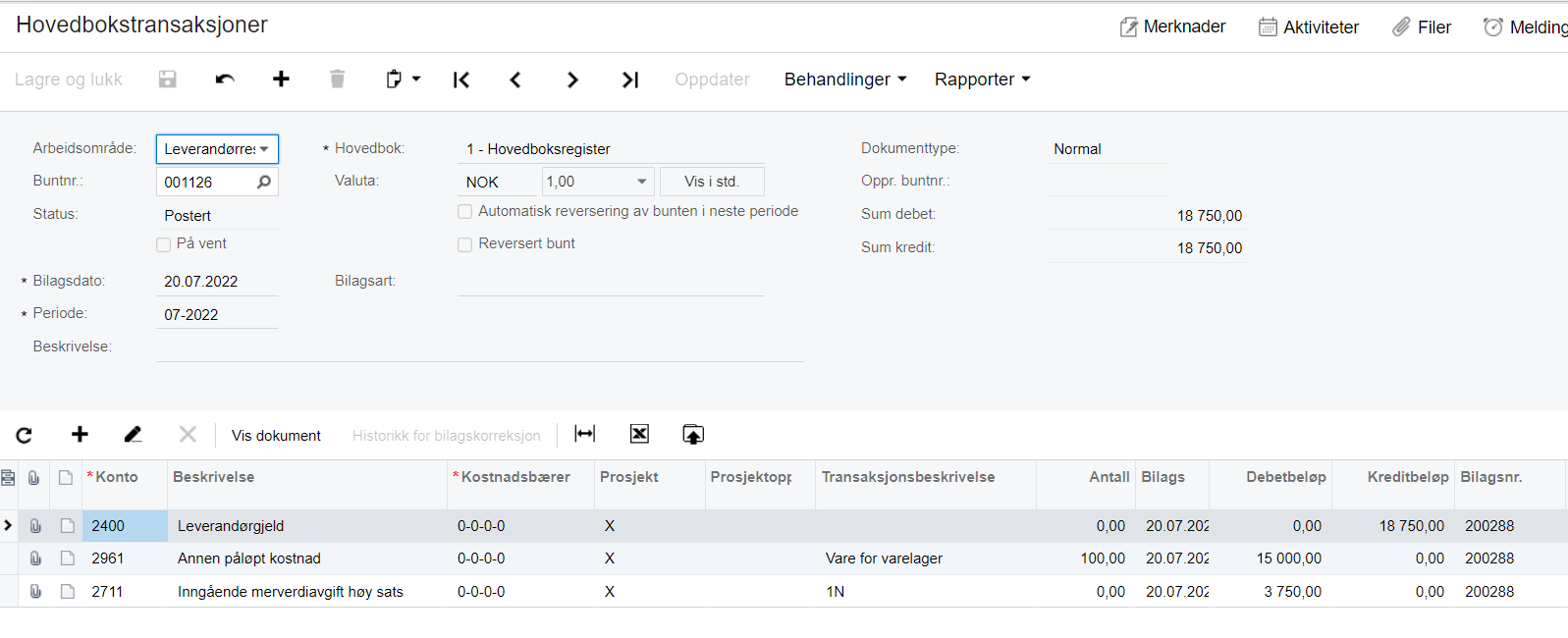Open the Arbeidsområde dropdown
The height and width of the screenshot is (638, 1568).
tap(264, 149)
